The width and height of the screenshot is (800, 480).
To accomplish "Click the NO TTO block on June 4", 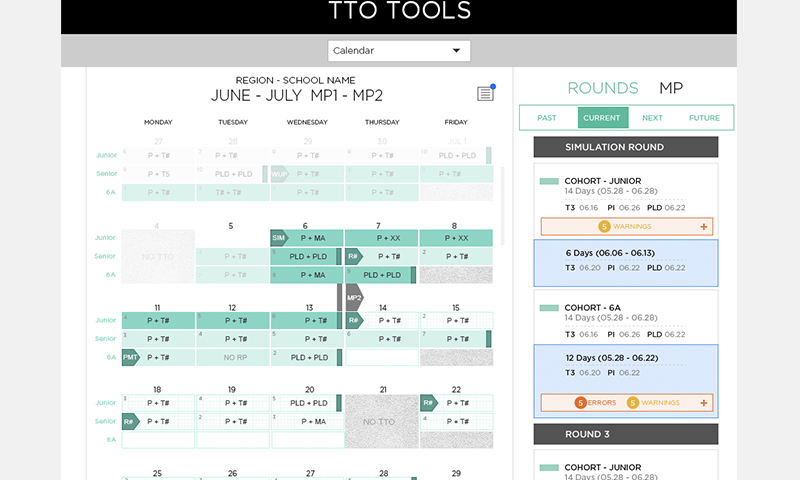I will (x=158, y=256).
